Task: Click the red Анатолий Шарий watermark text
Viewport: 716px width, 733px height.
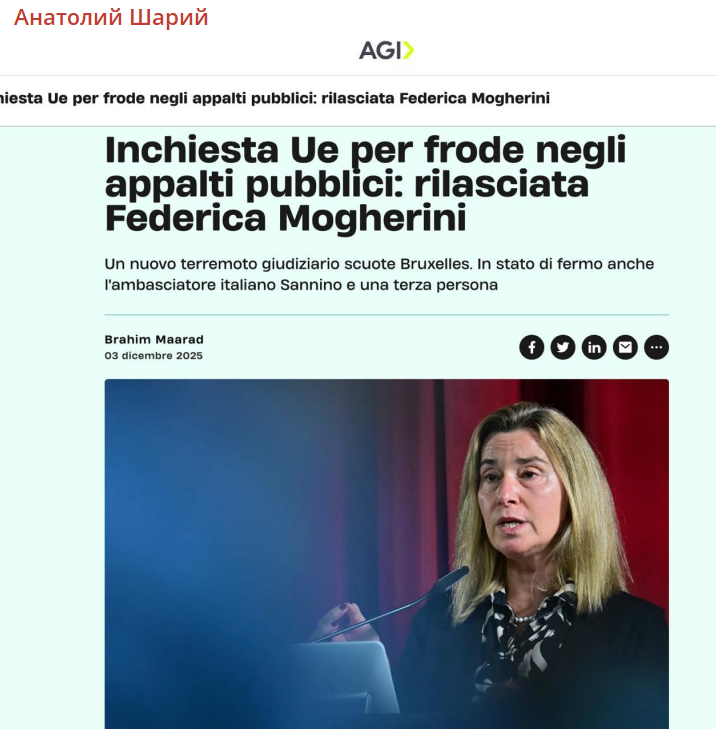Action: pos(111,18)
